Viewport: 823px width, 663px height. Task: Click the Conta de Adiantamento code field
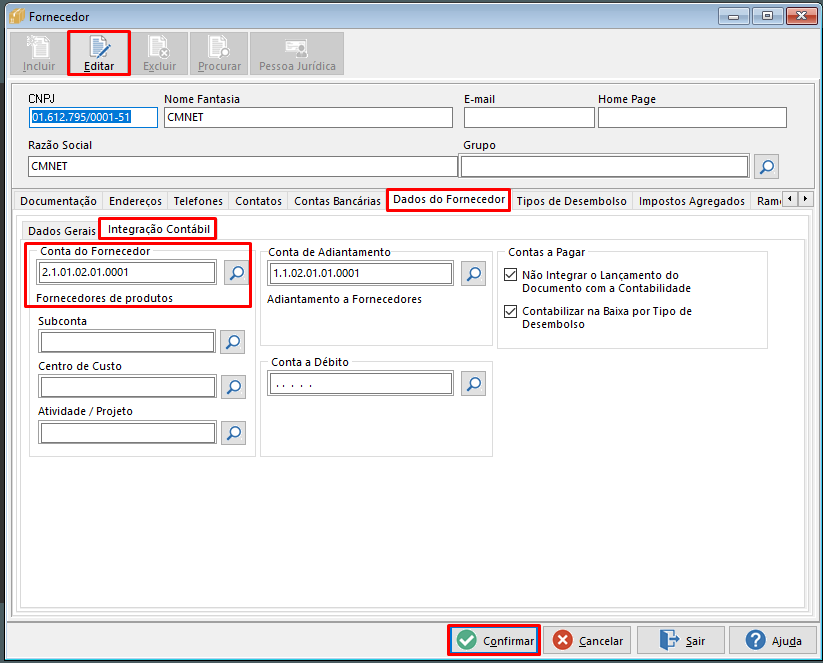(x=361, y=273)
